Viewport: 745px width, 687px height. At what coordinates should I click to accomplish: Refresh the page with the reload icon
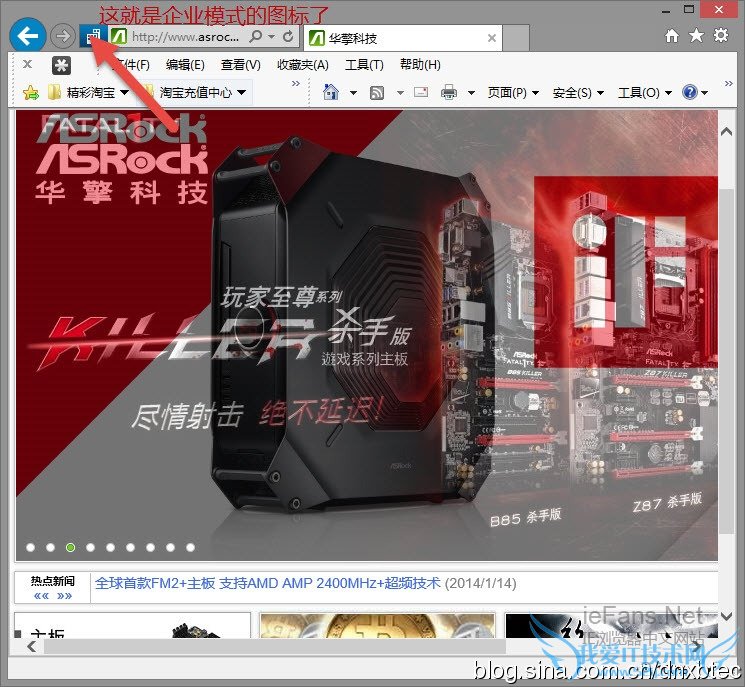[x=287, y=36]
